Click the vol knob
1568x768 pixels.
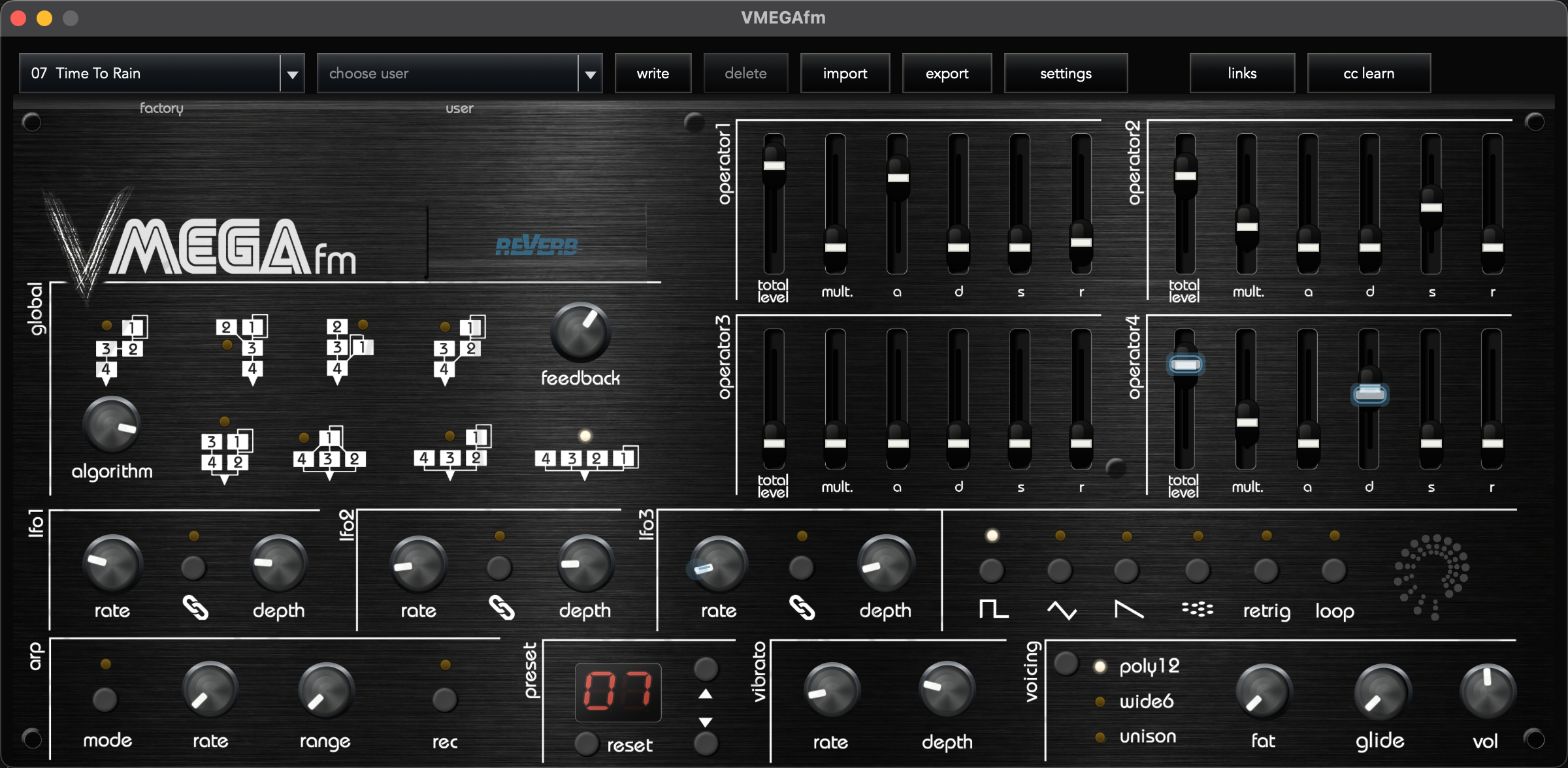click(1487, 692)
